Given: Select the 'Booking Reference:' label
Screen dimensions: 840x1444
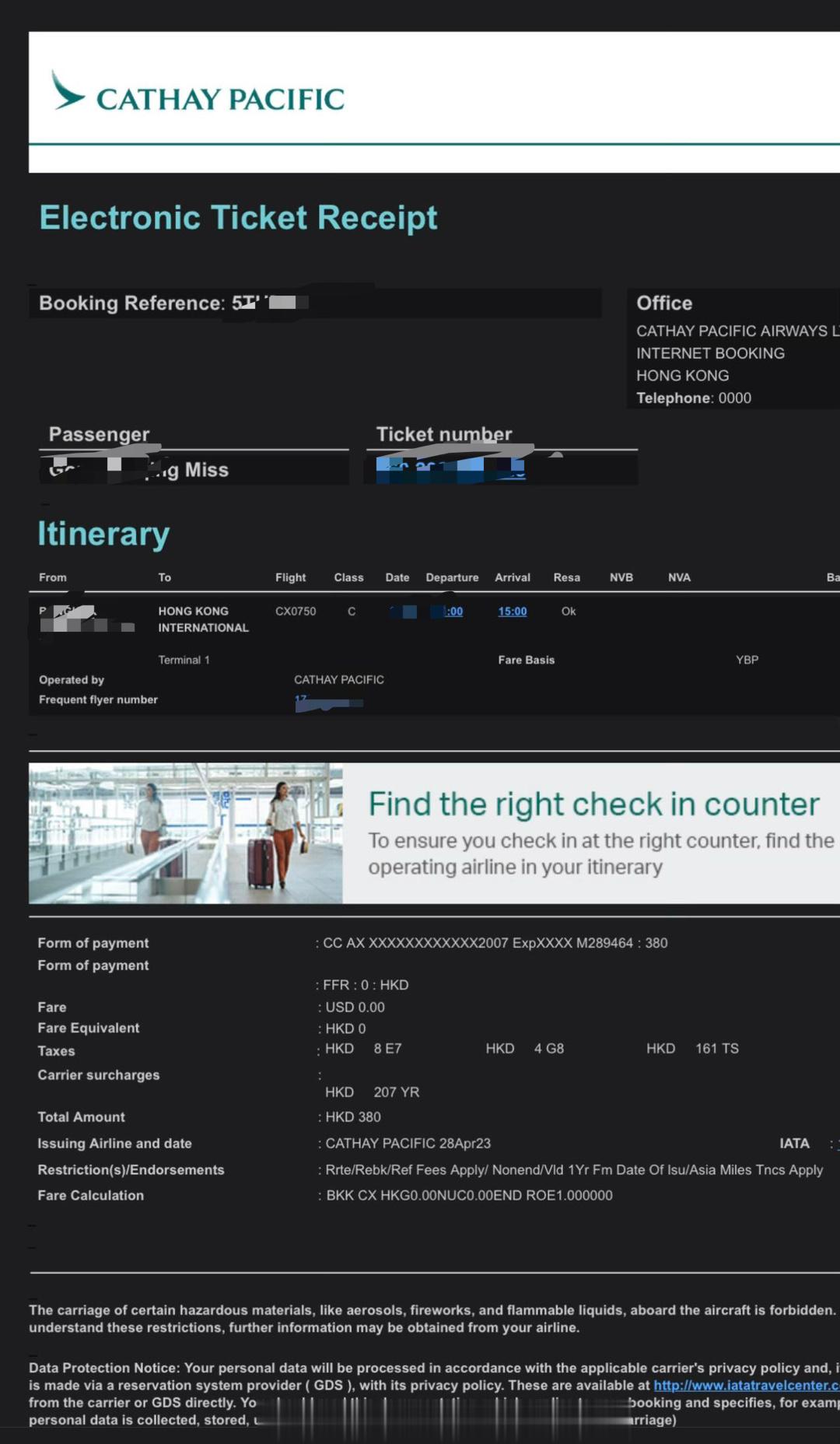Looking at the screenshot, I should [131, 303].
